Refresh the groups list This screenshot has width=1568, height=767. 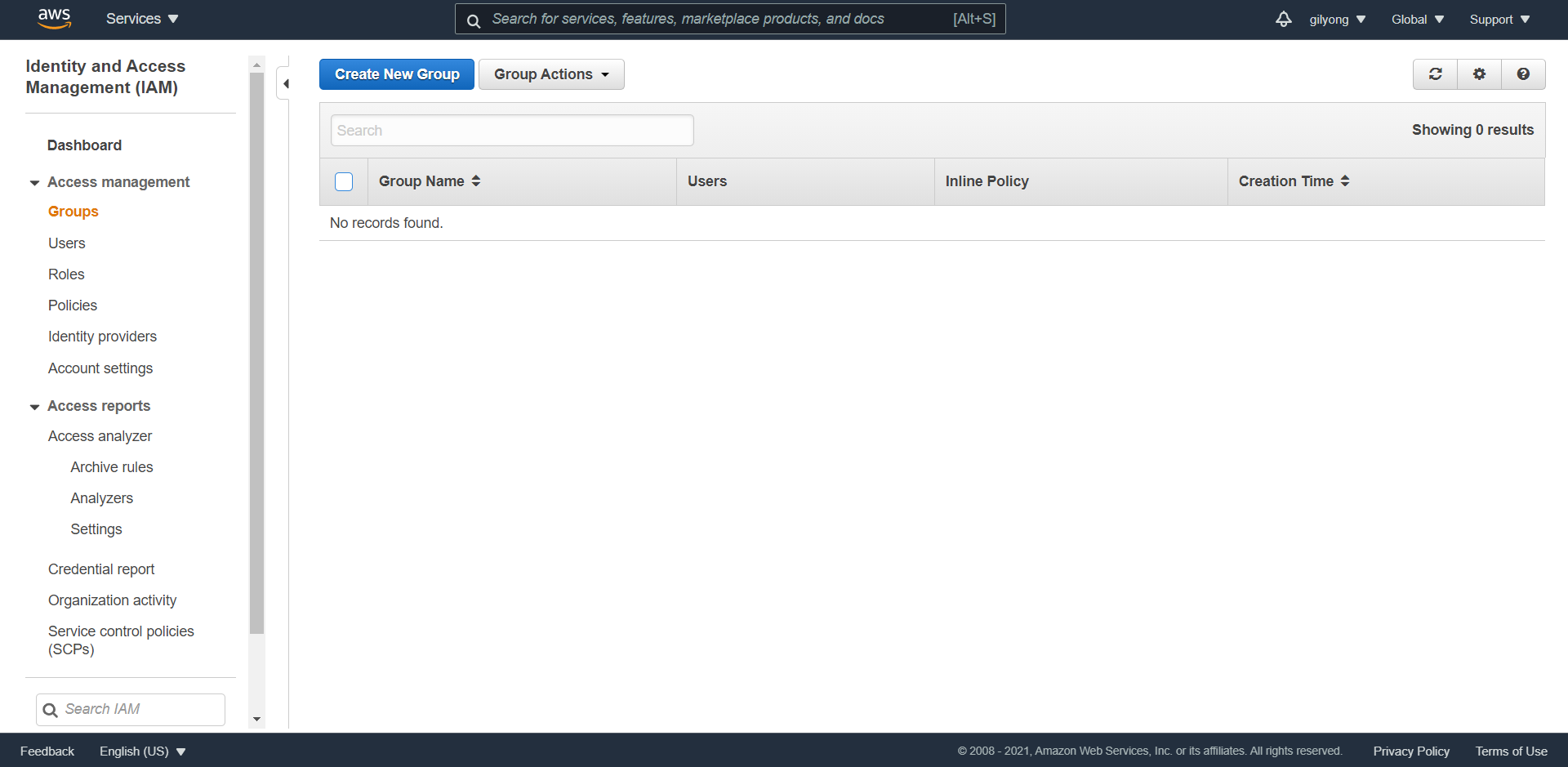click(x=1435, y=74)
